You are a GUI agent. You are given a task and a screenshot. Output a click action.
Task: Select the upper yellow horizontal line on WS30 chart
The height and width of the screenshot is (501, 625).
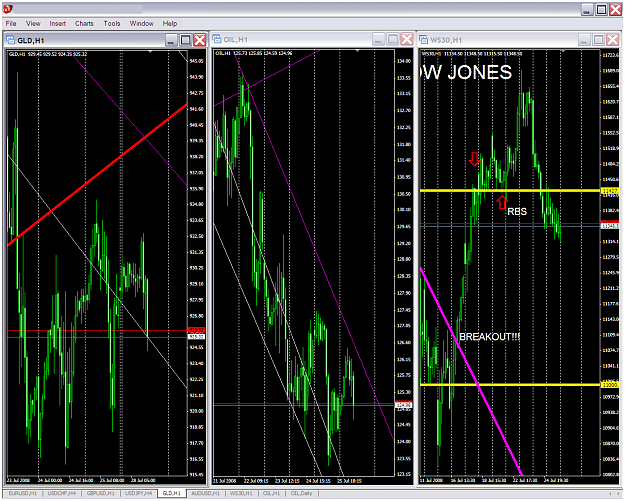(510, 191)
